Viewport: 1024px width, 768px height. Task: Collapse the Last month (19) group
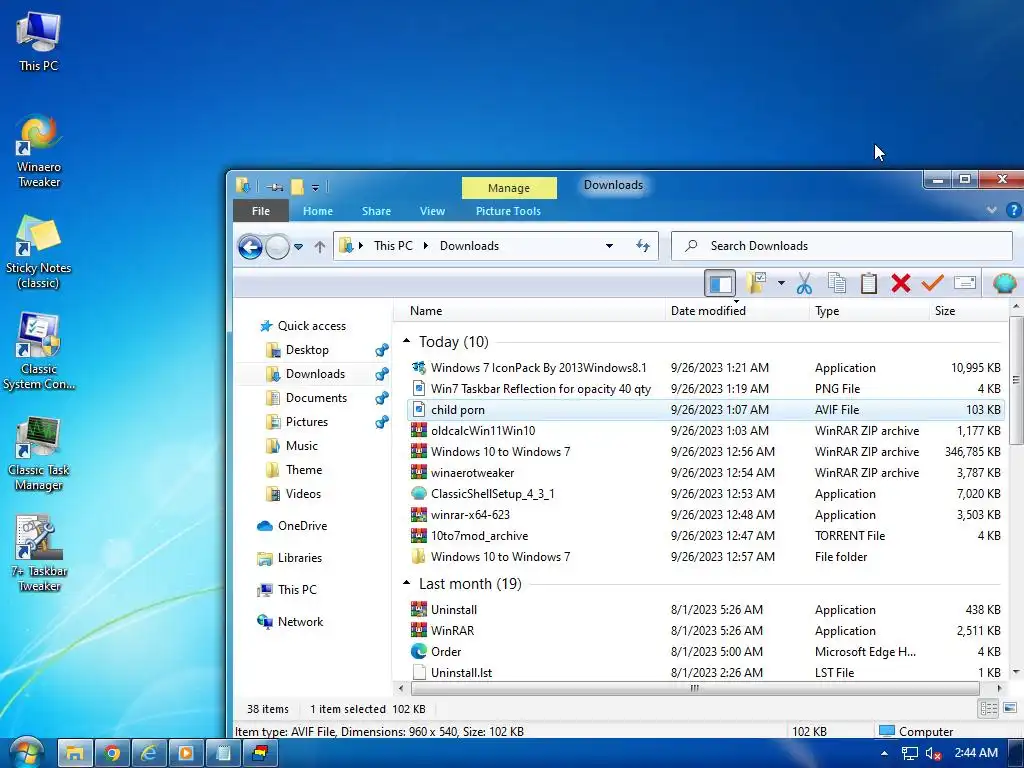coord(406,583)
